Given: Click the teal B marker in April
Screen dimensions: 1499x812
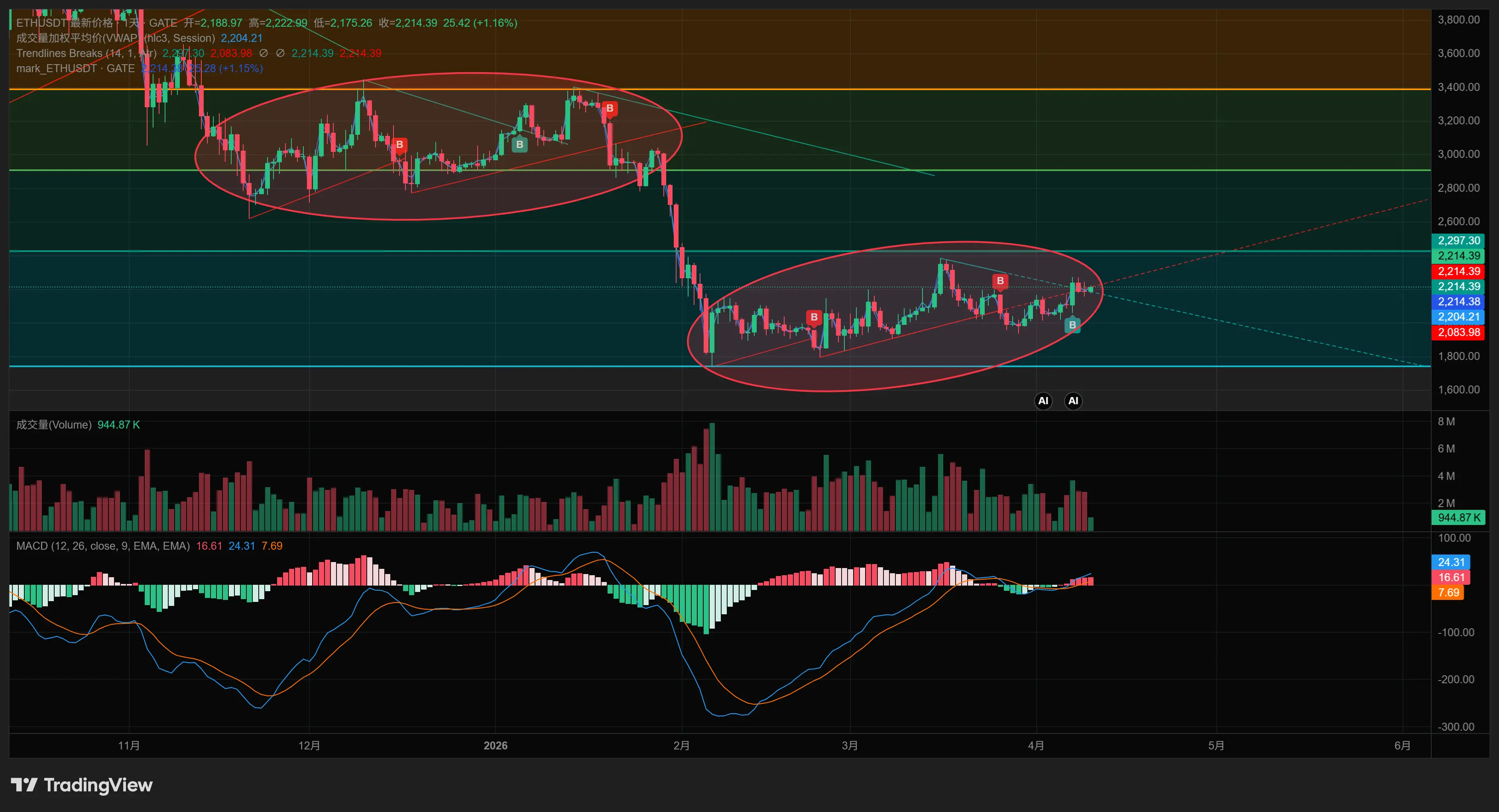Looking at the screenshot, I should [x=1072, y=325].
